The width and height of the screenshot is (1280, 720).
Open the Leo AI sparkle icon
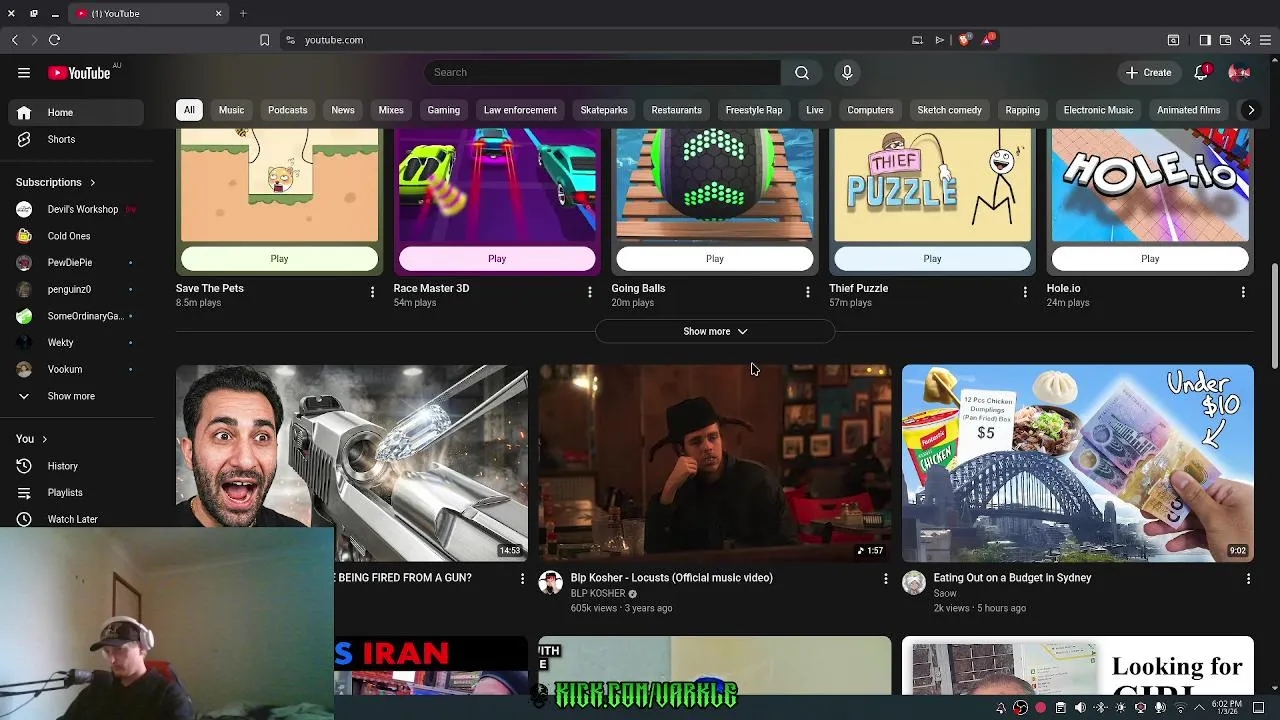pos(1245,40)
